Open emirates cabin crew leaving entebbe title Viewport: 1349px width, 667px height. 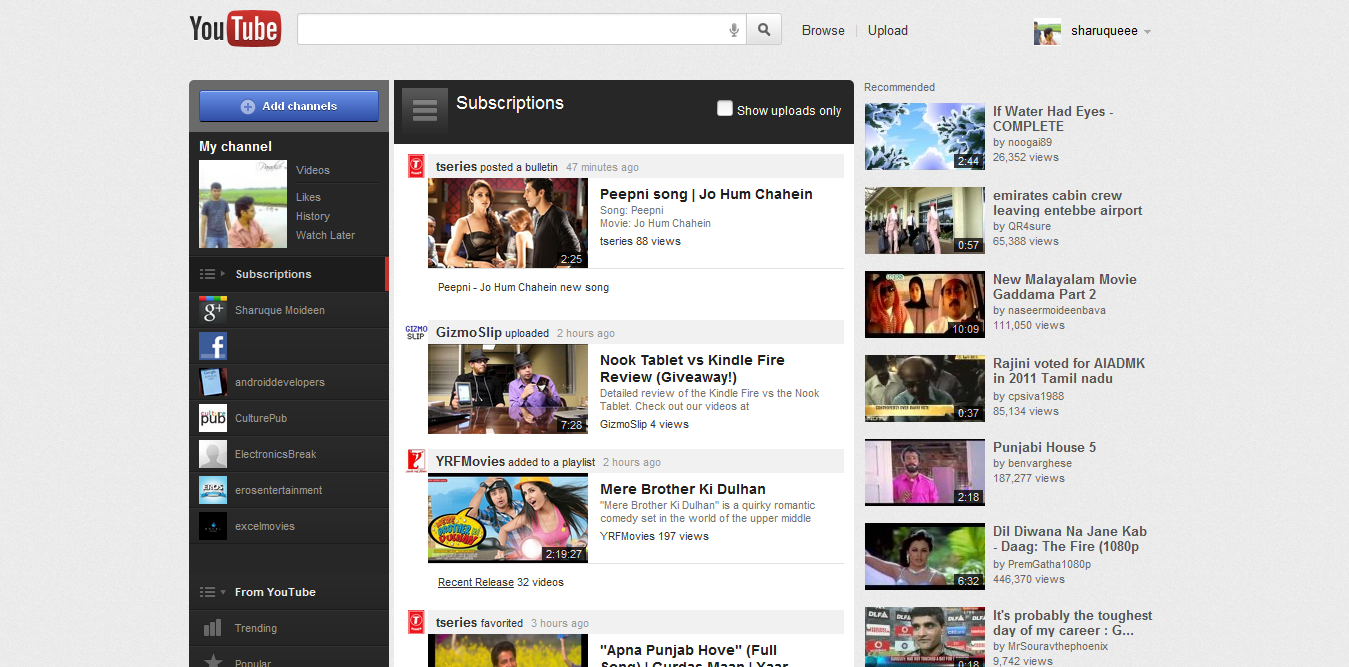click(1068, 203)
